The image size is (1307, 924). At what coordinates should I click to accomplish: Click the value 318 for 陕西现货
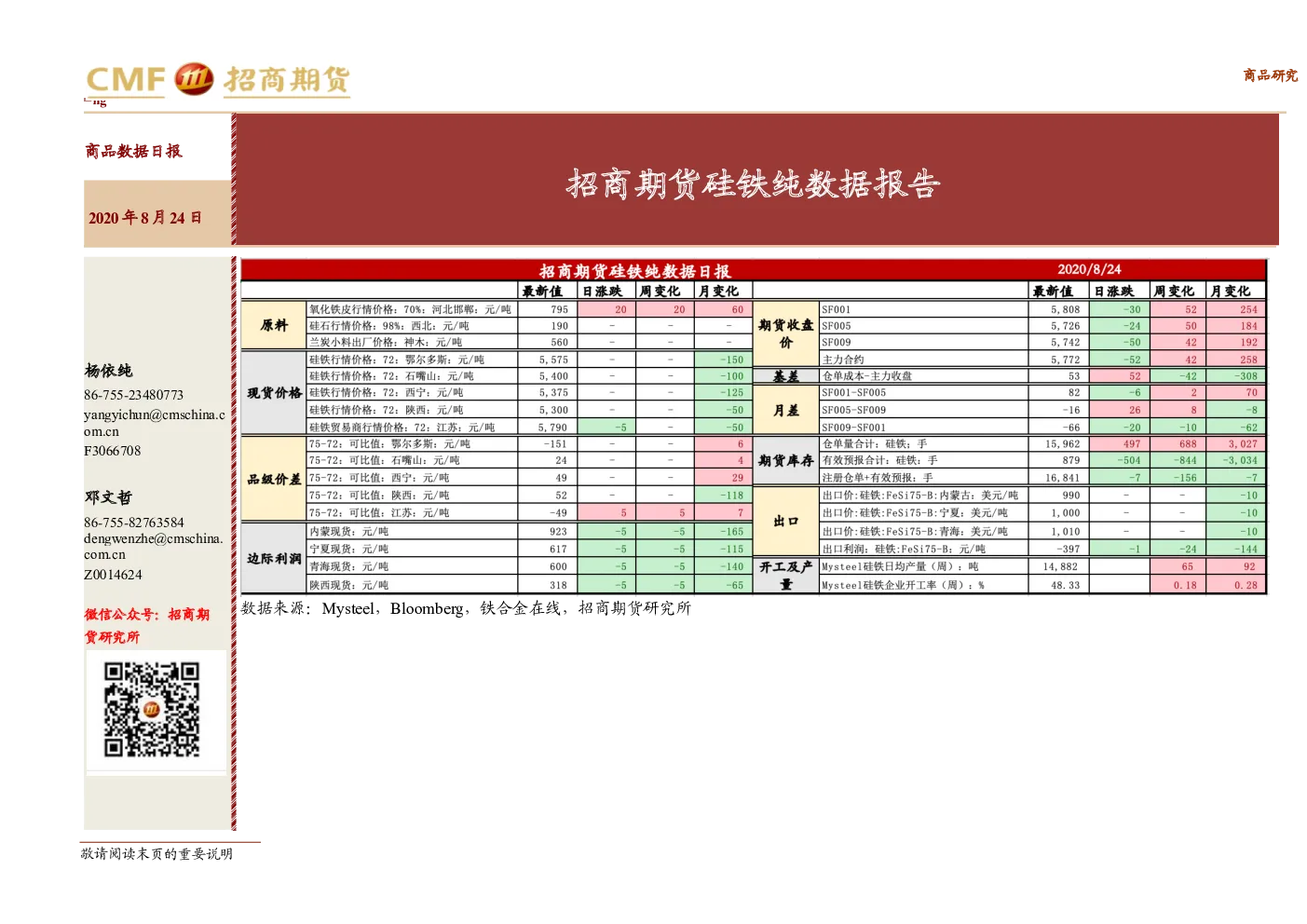coord(558,585)
